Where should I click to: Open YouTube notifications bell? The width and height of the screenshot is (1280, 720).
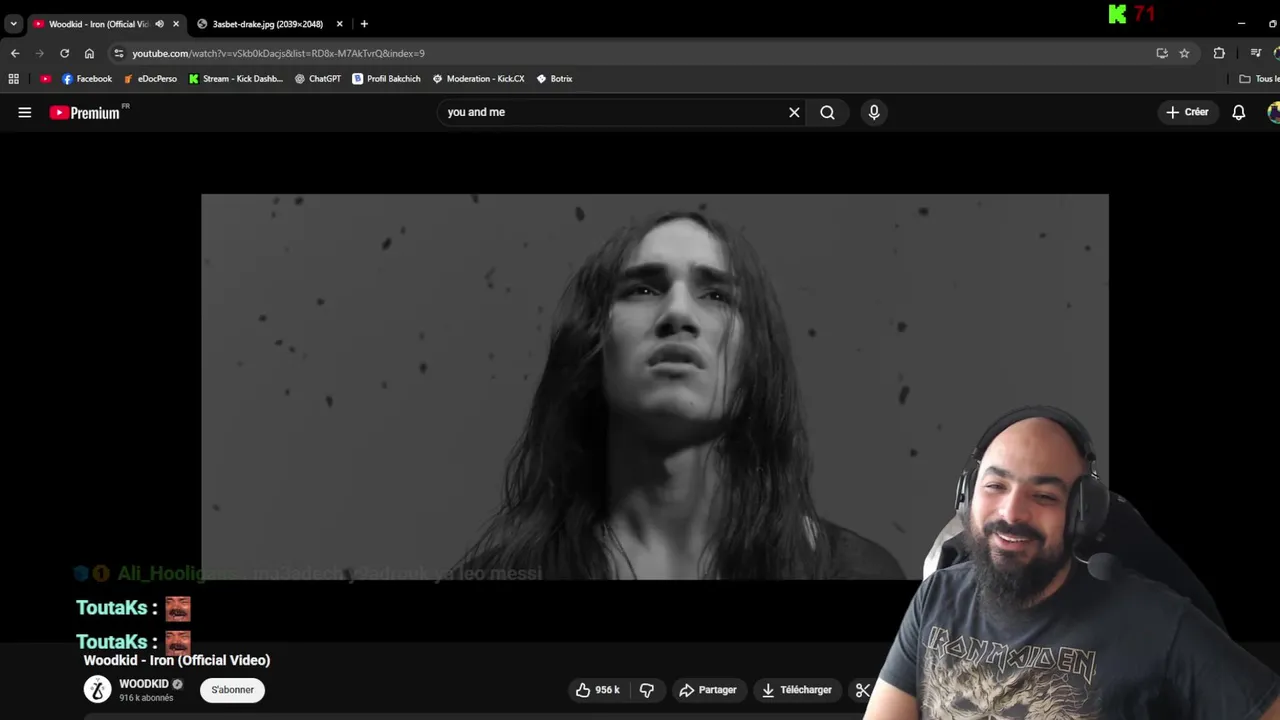pos(1238,112)
